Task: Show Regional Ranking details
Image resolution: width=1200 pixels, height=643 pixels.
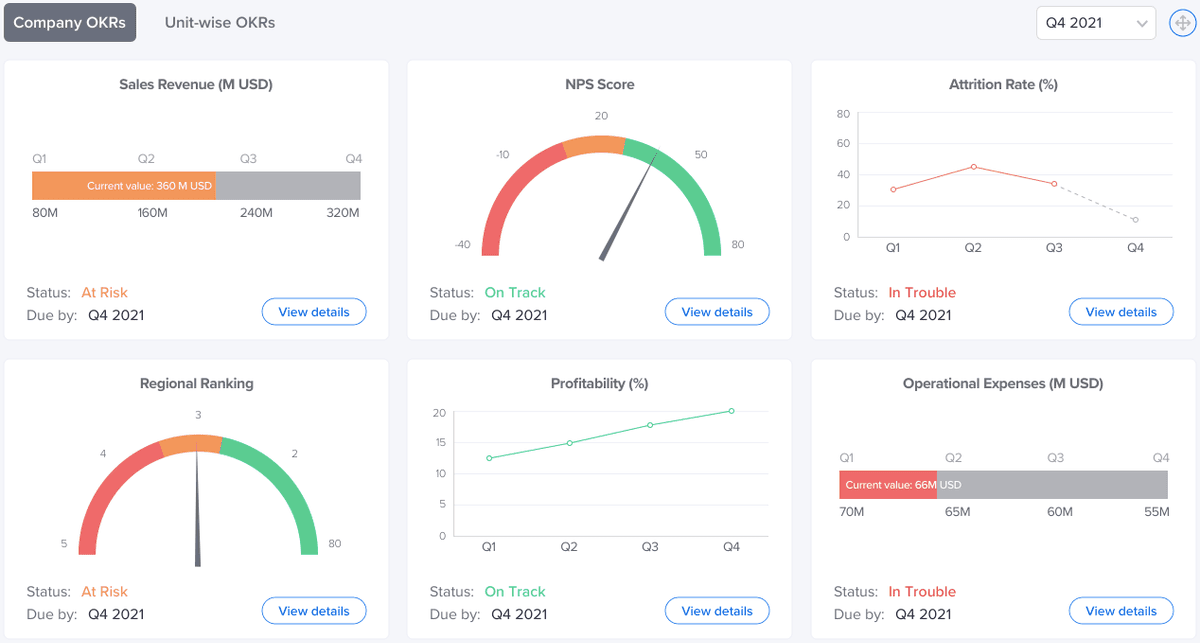Action: tap(314, 611)
